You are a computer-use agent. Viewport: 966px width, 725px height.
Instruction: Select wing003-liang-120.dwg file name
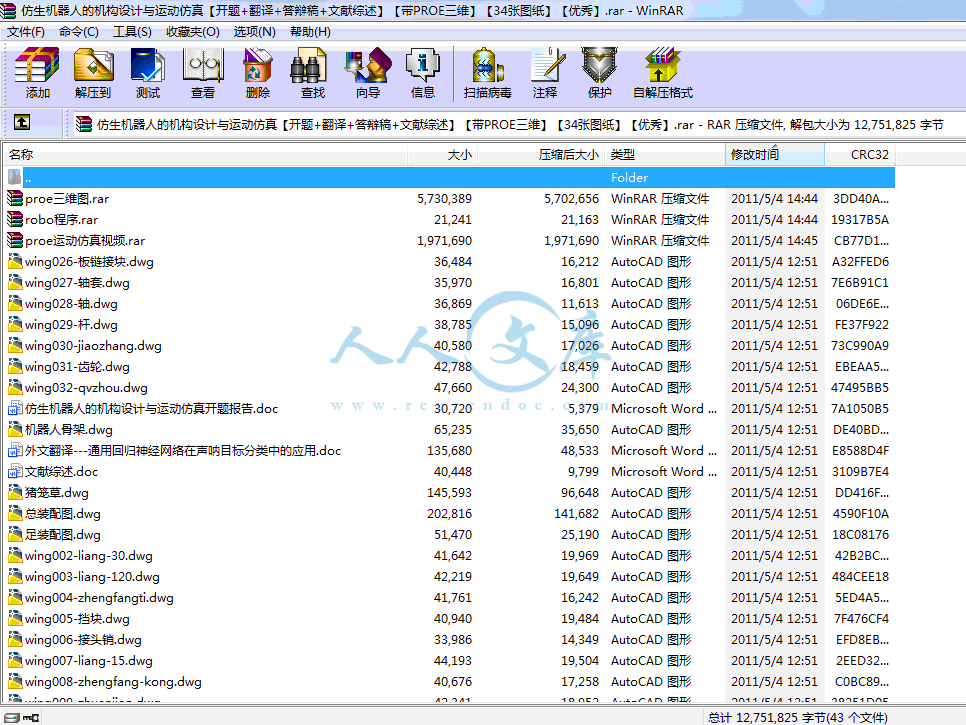coord(92,577)
